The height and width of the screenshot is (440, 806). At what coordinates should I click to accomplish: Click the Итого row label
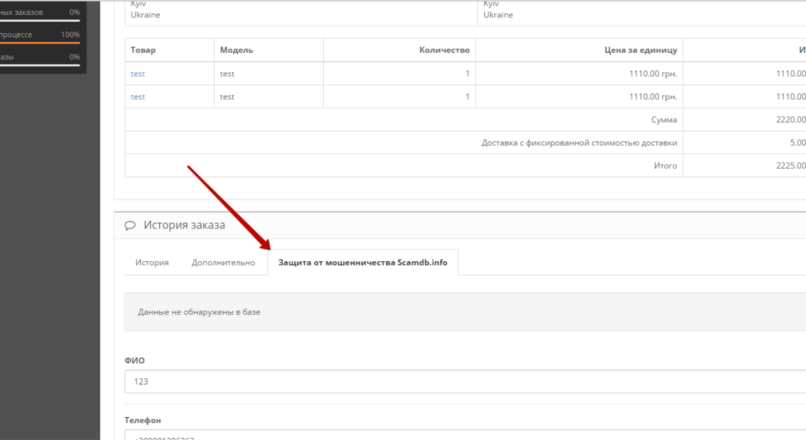(665, 166)
